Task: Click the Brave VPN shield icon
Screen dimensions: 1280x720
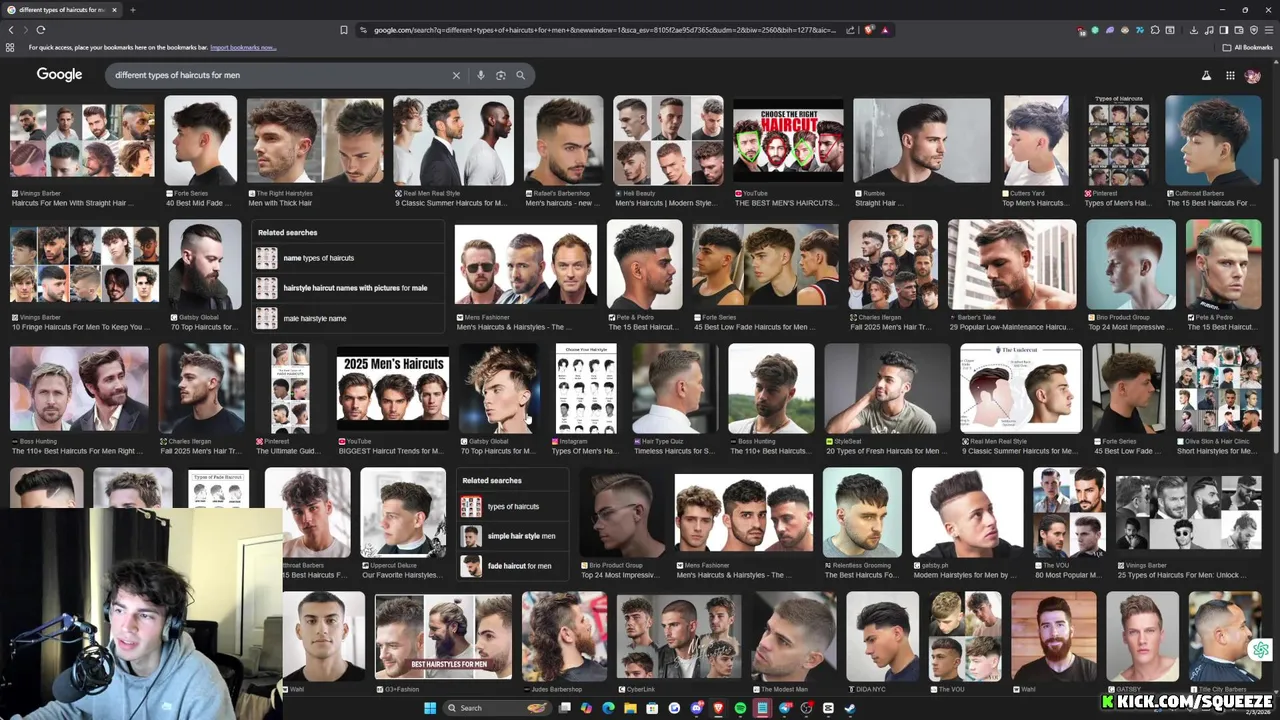Action: pyautogui.click(x=1254, y=30)
